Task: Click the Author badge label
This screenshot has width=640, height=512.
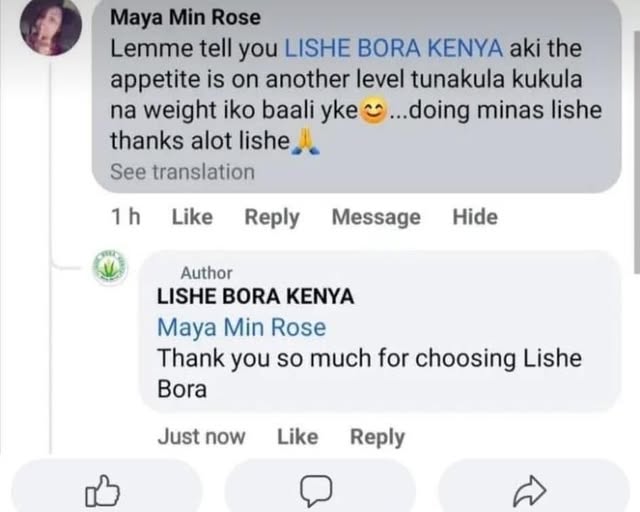Action: 206,273
